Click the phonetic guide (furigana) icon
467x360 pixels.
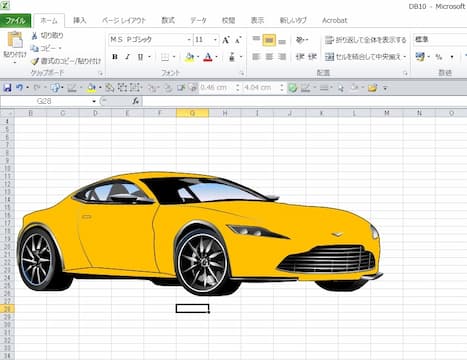[x=232, y=57]
